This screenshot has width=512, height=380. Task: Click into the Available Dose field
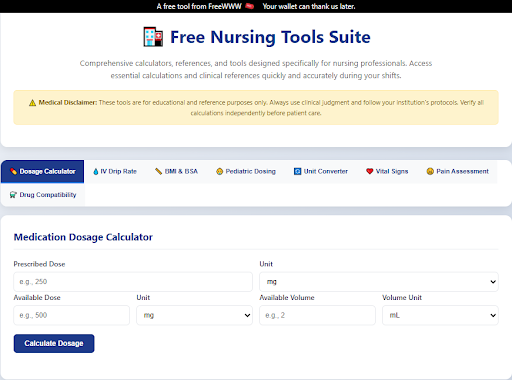tap(71, 315)
